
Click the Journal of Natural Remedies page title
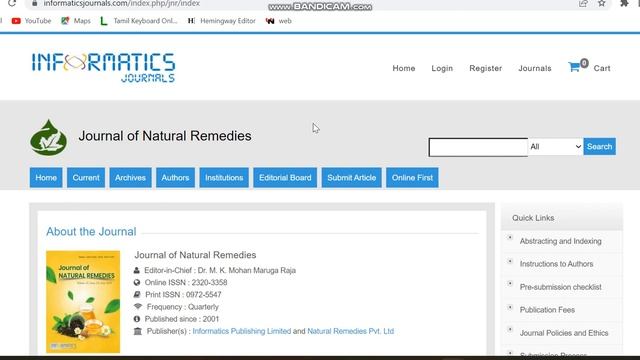(x=165, y=136)
